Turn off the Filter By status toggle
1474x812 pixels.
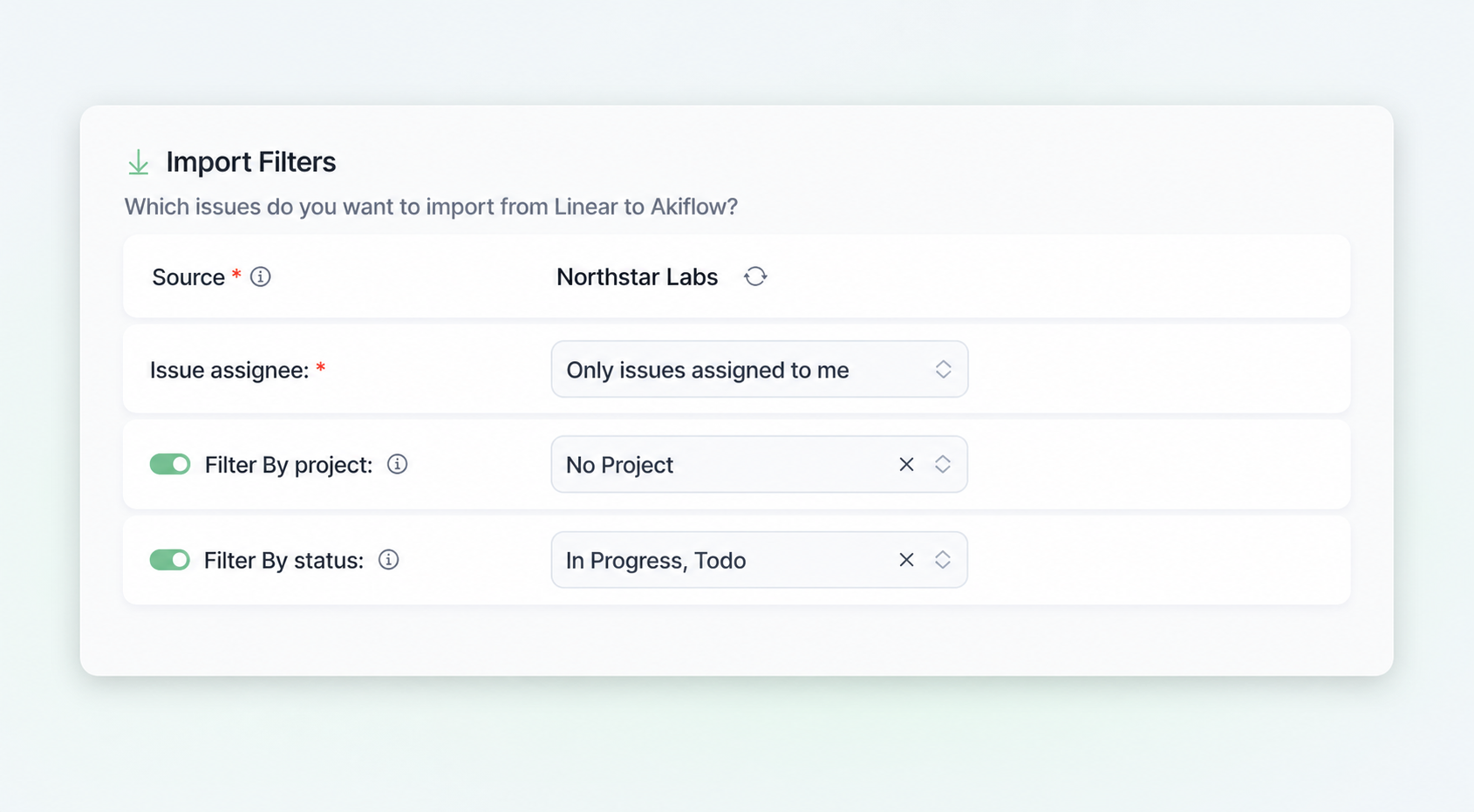click(170, 560)
